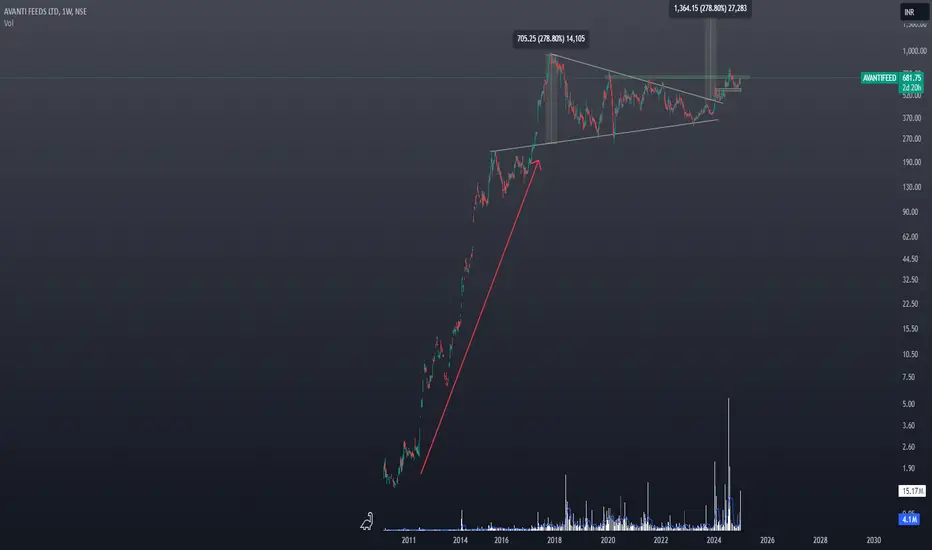
Task: Click the 370.00 price axis label
Action: point(912,118)
